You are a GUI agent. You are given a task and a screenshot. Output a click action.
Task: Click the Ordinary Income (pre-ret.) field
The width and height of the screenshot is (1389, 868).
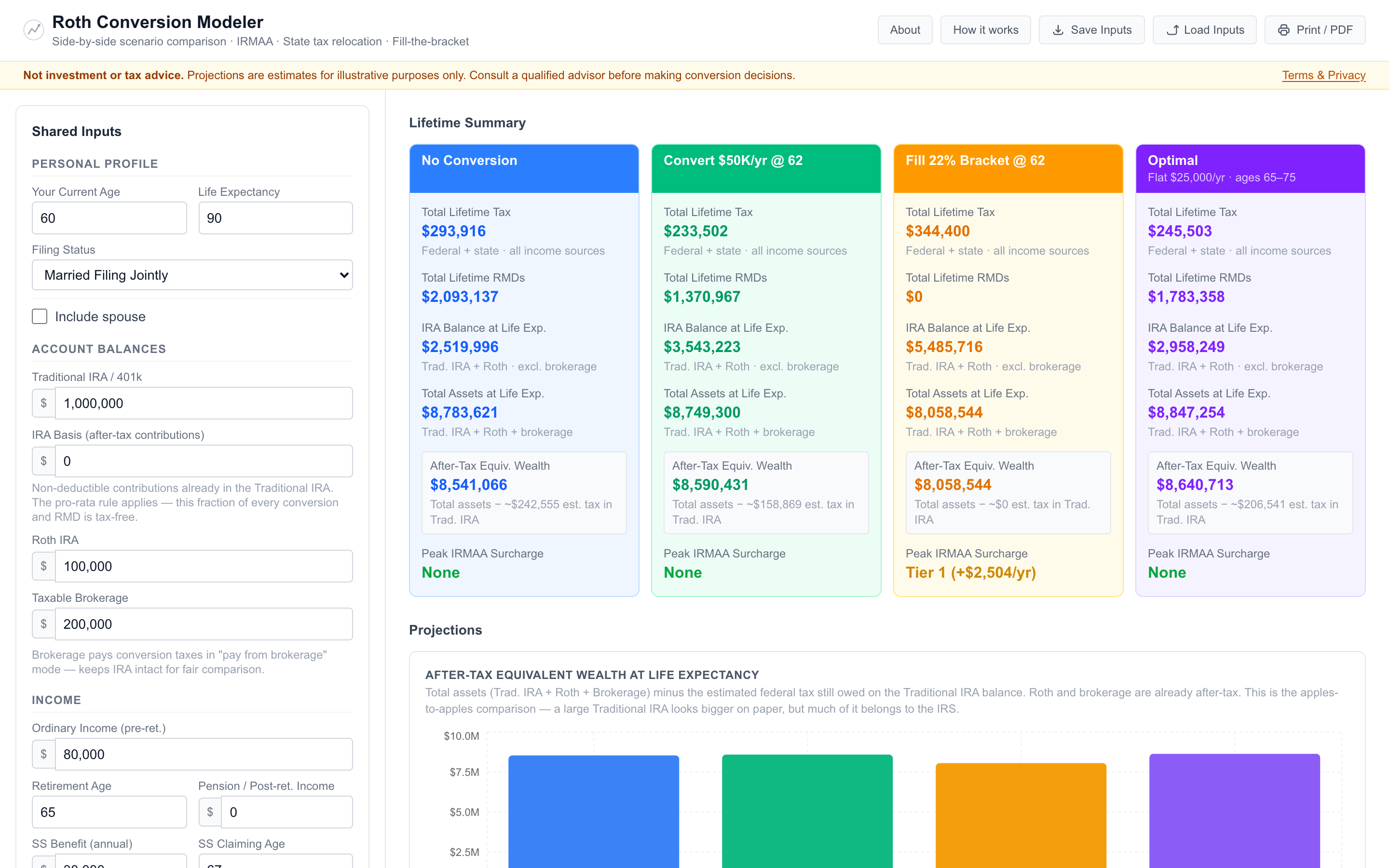point(204,754)
